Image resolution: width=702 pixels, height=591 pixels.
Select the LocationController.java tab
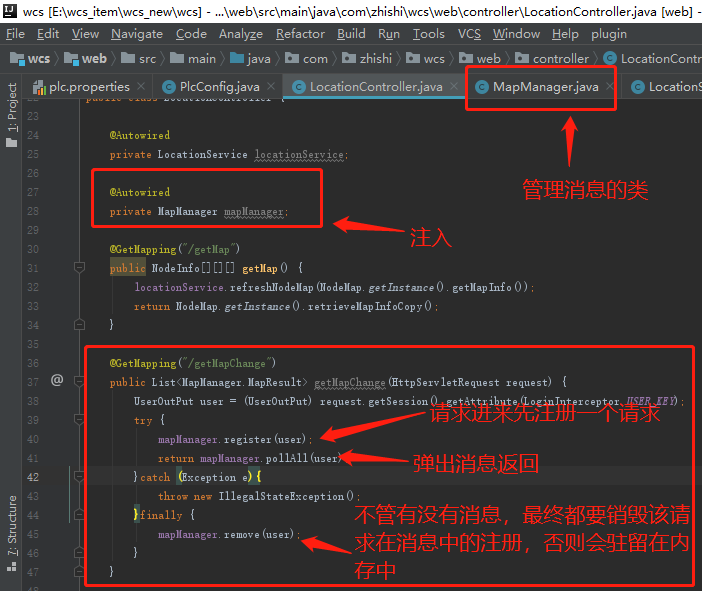pyautogui.click(x=376, y=87)
